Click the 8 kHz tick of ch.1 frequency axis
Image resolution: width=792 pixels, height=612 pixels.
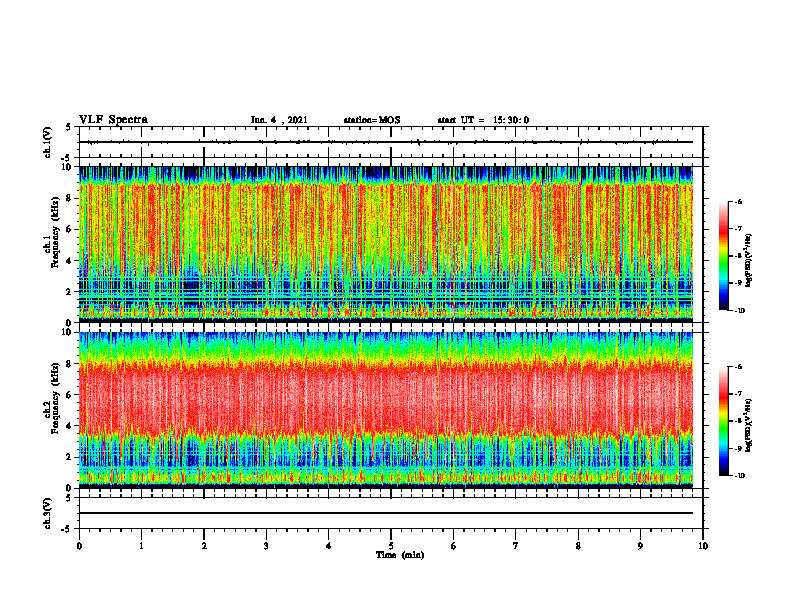70,198
